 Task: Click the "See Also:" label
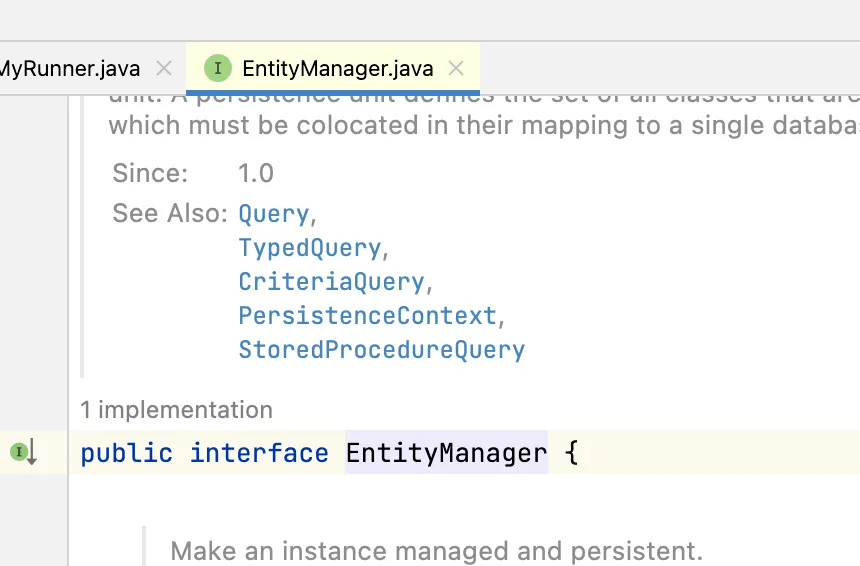click(170, 214)
